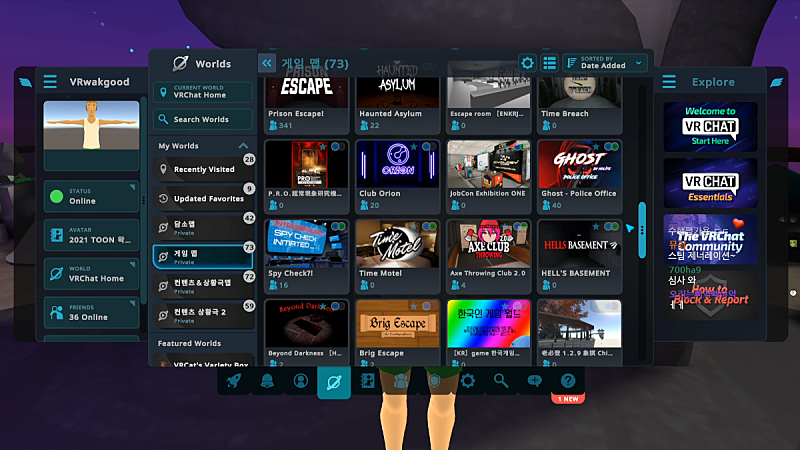The width and height of the screenshot is (800, 450).
Task: Open the notifications bell in dock
Action: pyautogui.click(x=267, y=381)
